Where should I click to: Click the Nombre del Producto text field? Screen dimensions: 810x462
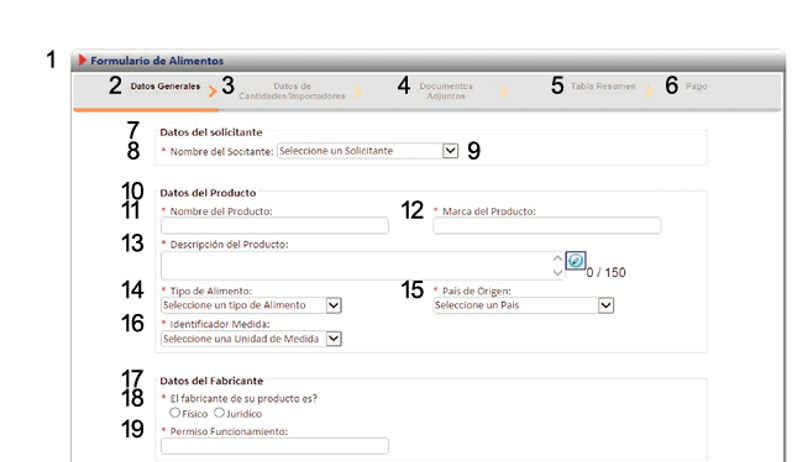click(274, 226)
